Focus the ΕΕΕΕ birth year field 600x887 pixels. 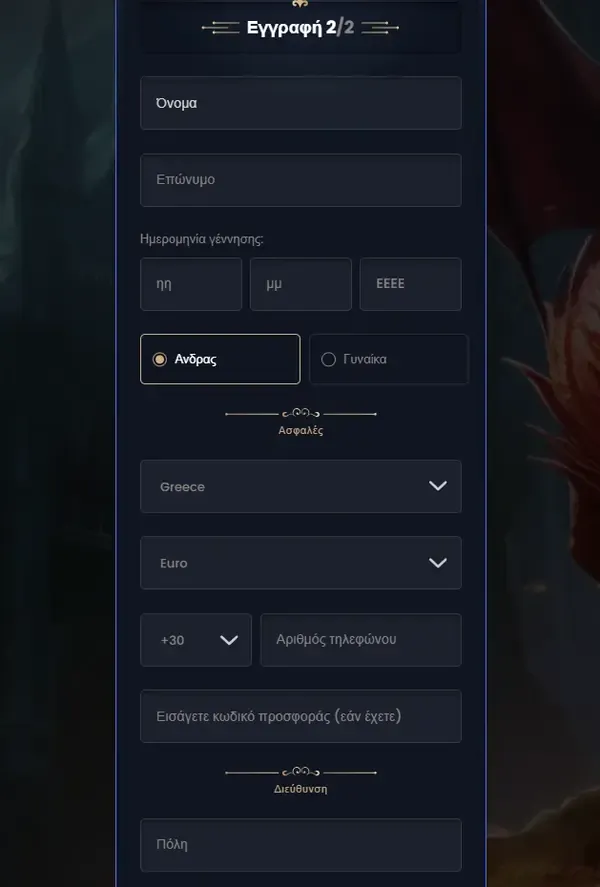click(411, 284)
